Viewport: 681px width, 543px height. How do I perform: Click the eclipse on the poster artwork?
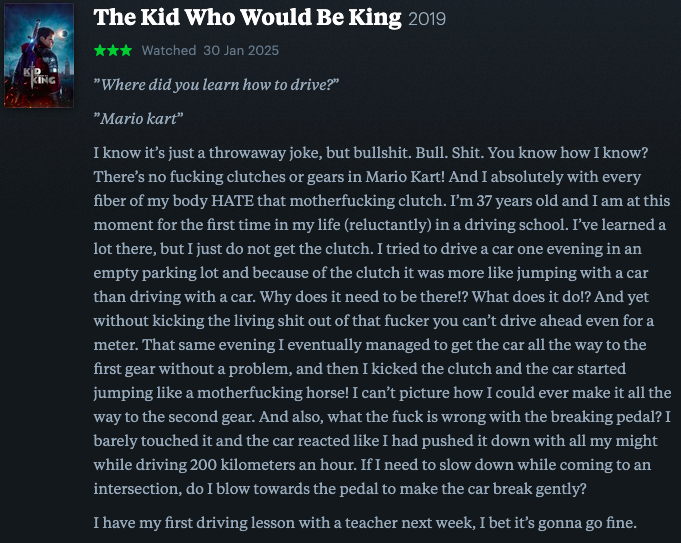(64, 34)
